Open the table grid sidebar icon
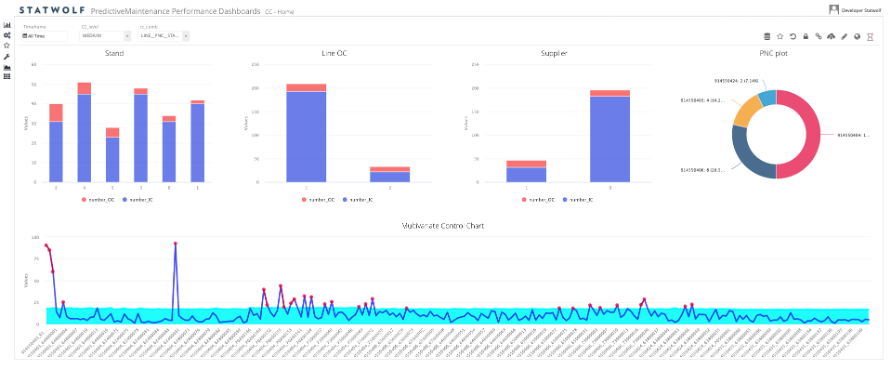The height and width of the screenshot is (370, 892). point(7,76)
